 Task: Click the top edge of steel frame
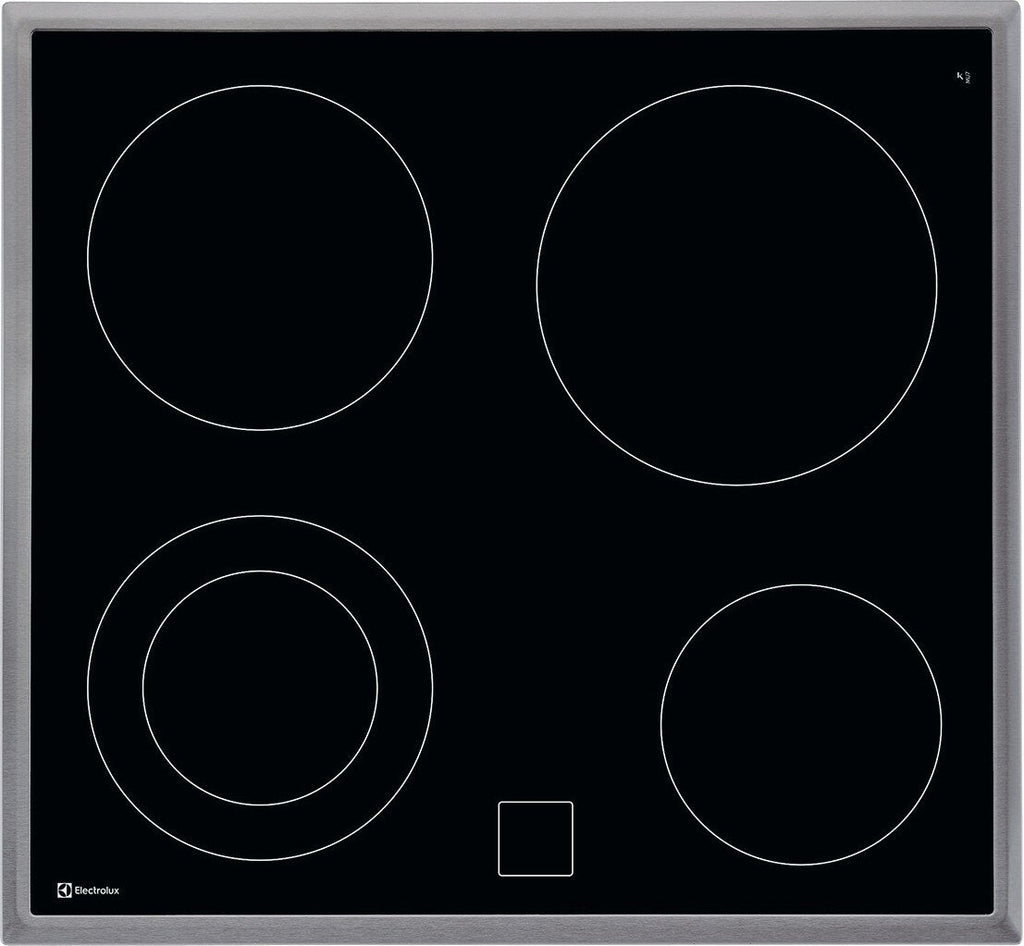click(x=512, y=15)
